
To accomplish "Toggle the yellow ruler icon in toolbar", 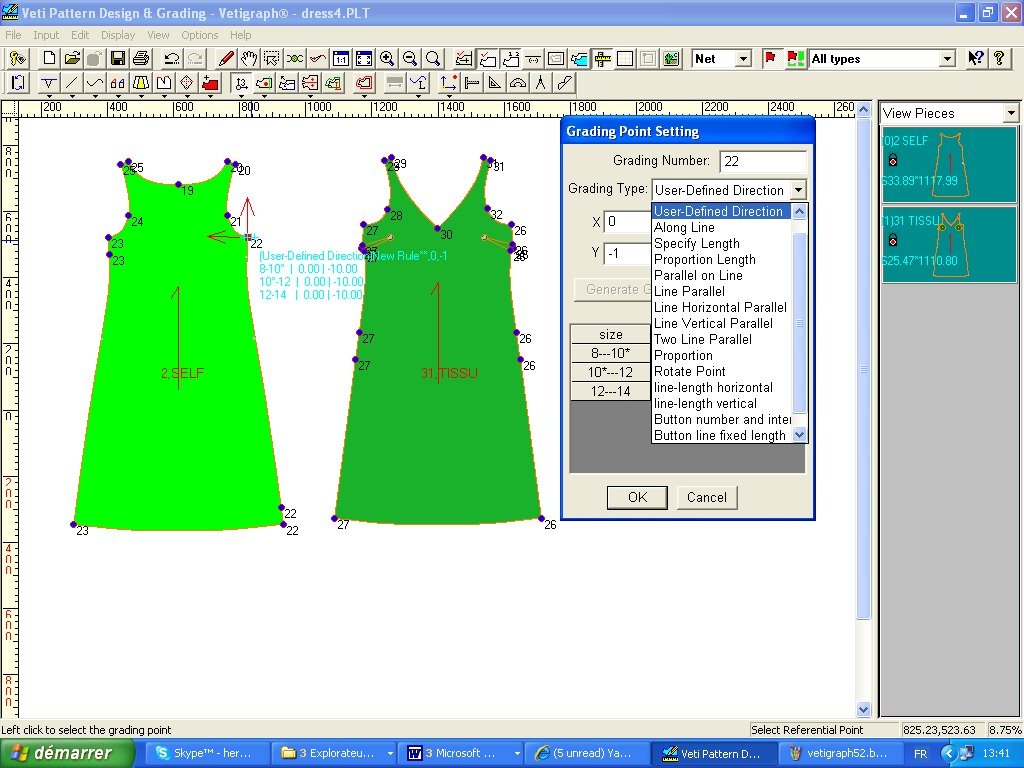I will tap(602, 59).
